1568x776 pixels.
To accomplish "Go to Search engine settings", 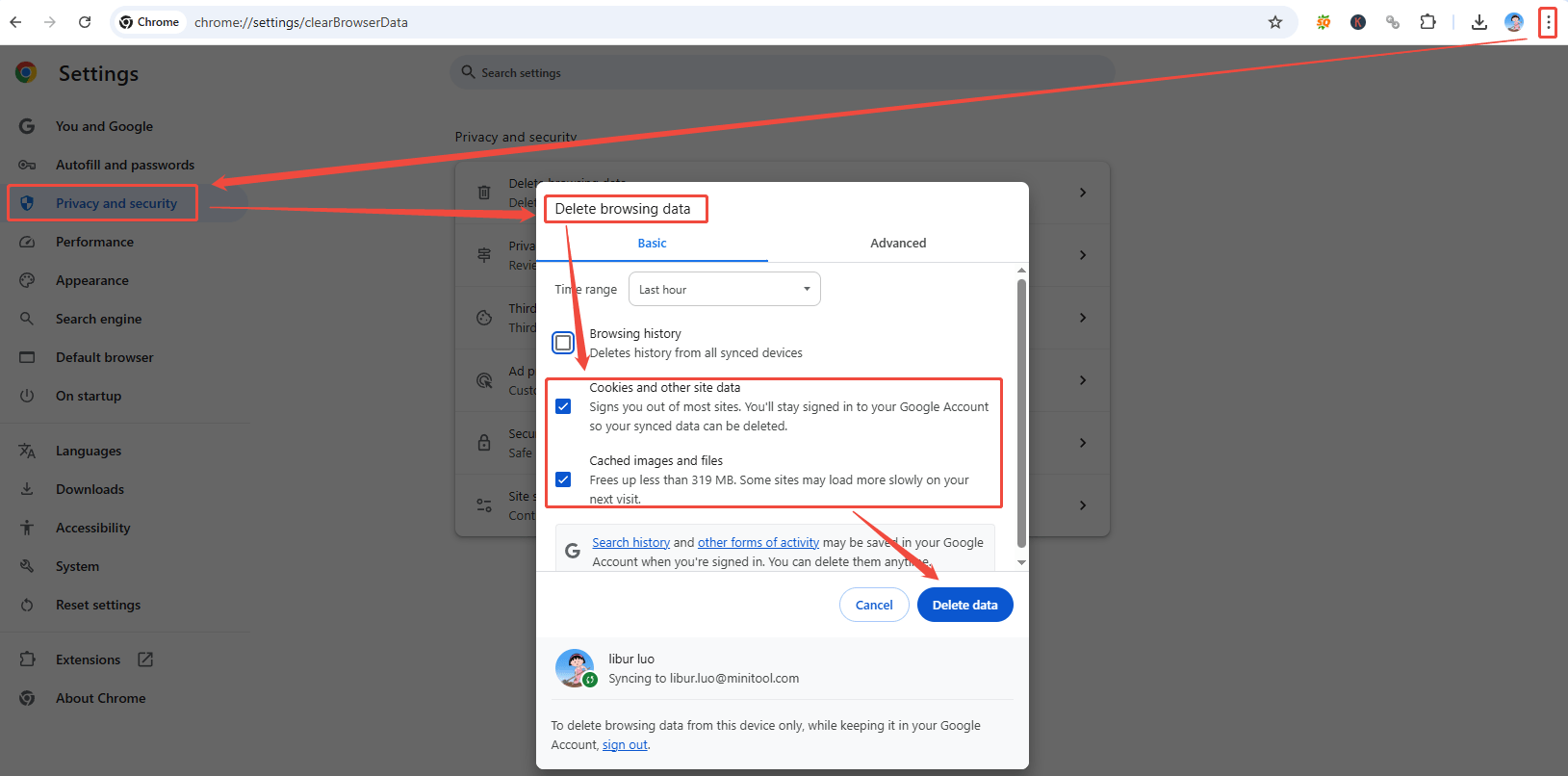I will tap(98, 319).
